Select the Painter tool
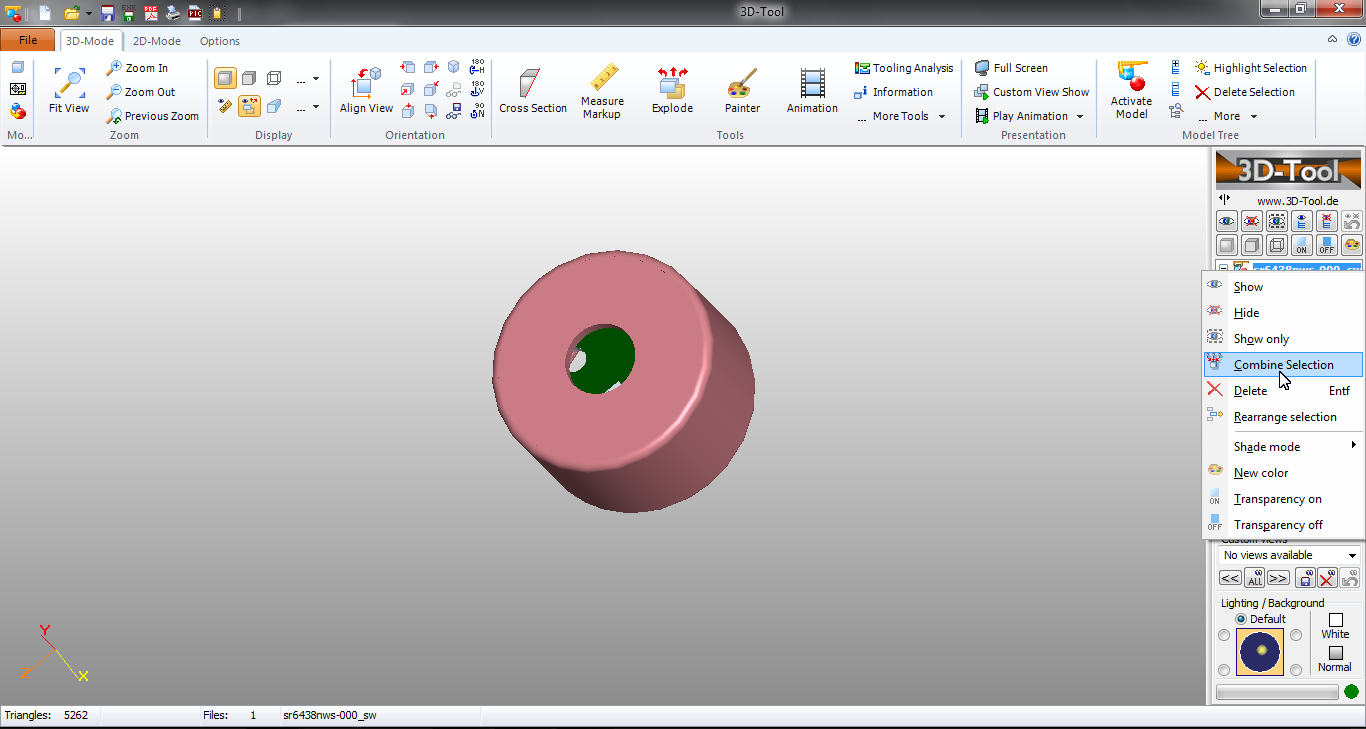The height and width of the screenshot is (729, 1366). [x=741, y=90]
